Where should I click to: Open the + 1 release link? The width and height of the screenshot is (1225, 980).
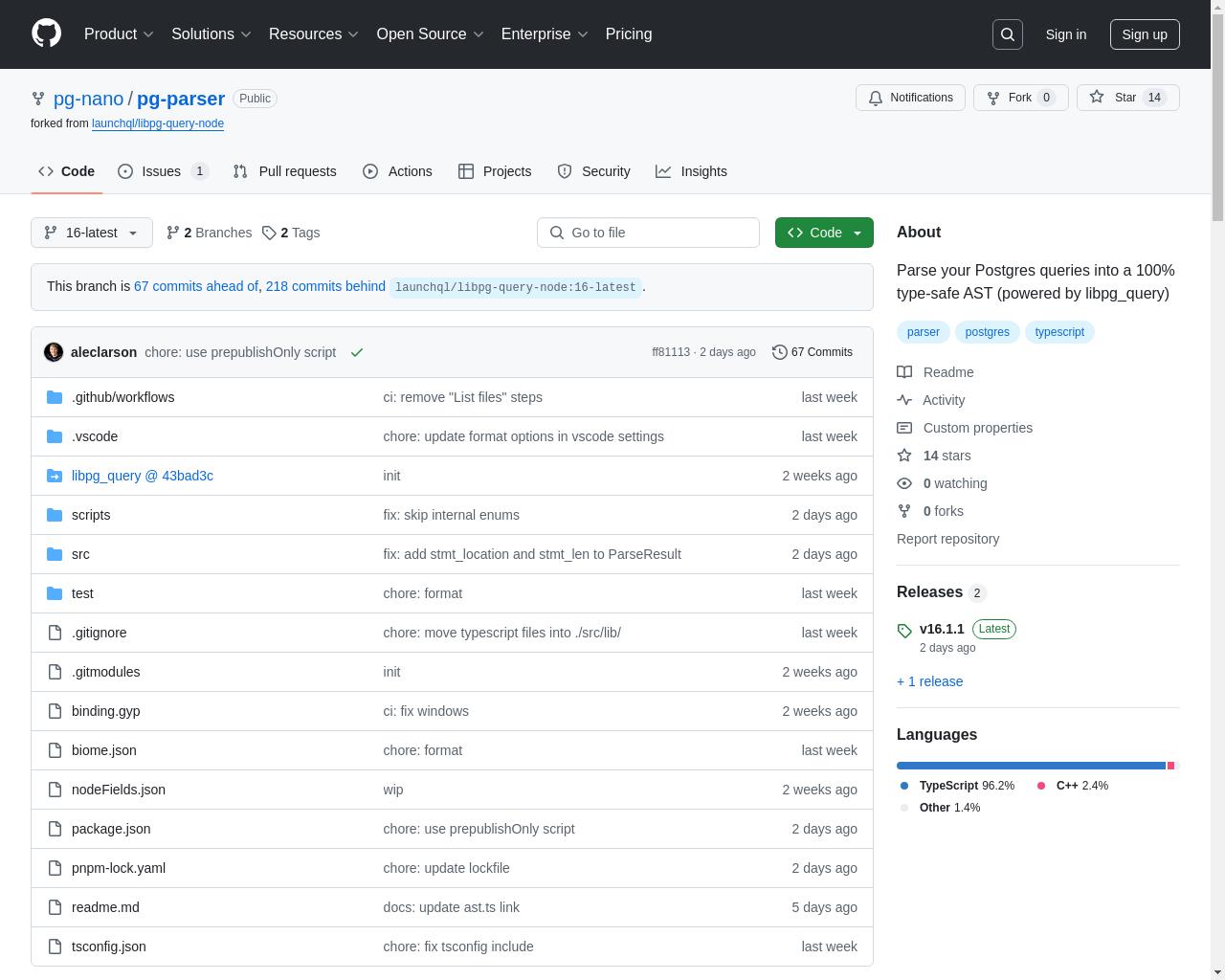click(x=930, y=681)
